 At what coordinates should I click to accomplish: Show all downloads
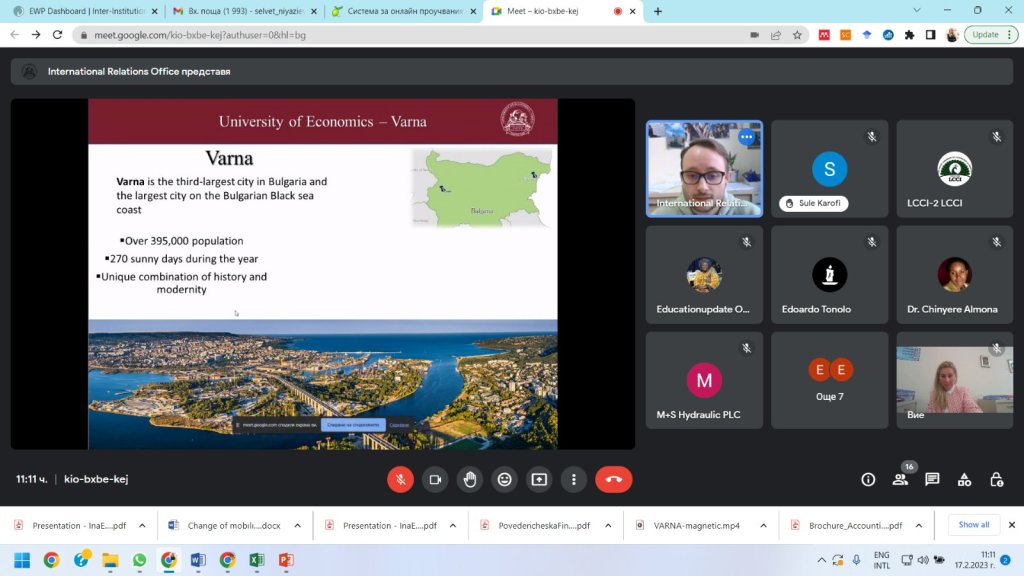[973, 524]
